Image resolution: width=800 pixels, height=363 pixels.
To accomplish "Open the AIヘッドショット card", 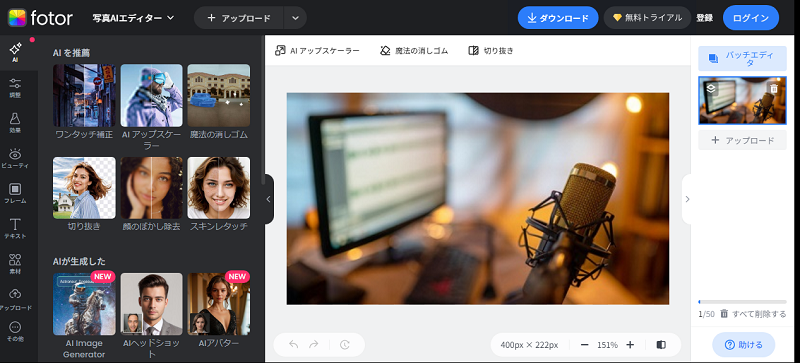I will pos(152,304).
